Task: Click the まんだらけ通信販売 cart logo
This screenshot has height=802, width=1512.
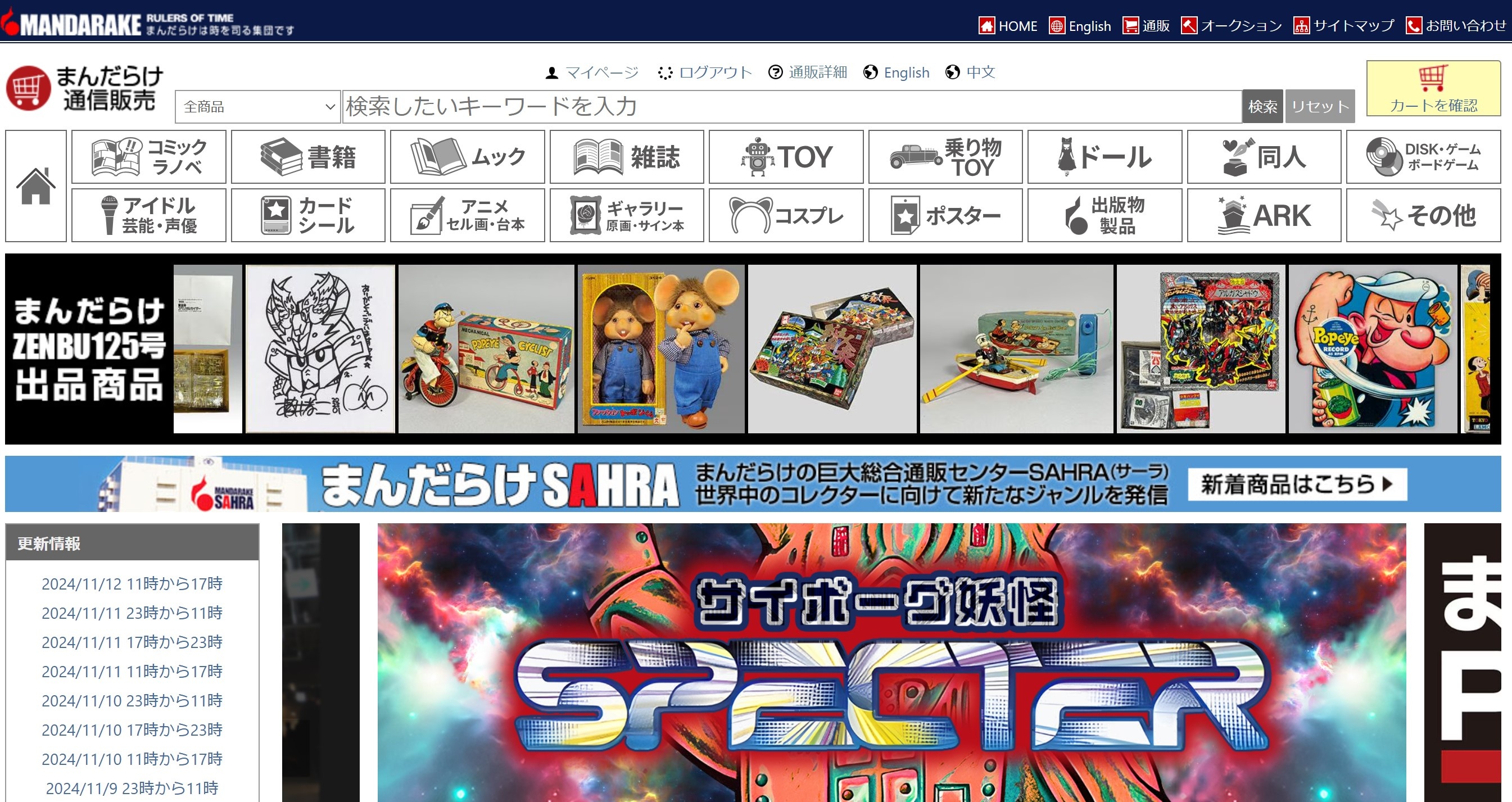Action: coord(85,88)
